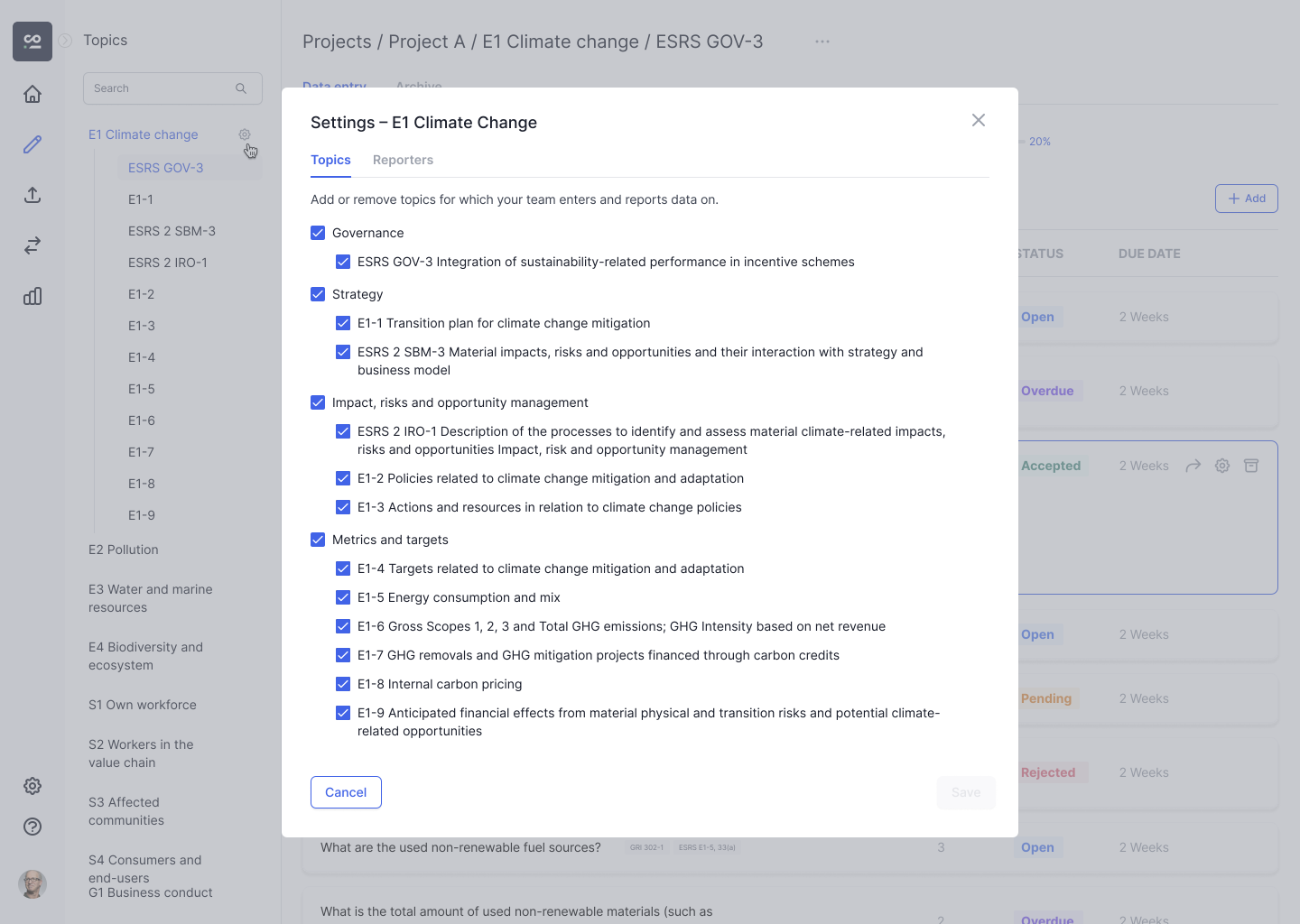Click the share arrow on Accepted row
Image resolution: width=1300 pixels, height=924 pixels.
coord(1193,466)
